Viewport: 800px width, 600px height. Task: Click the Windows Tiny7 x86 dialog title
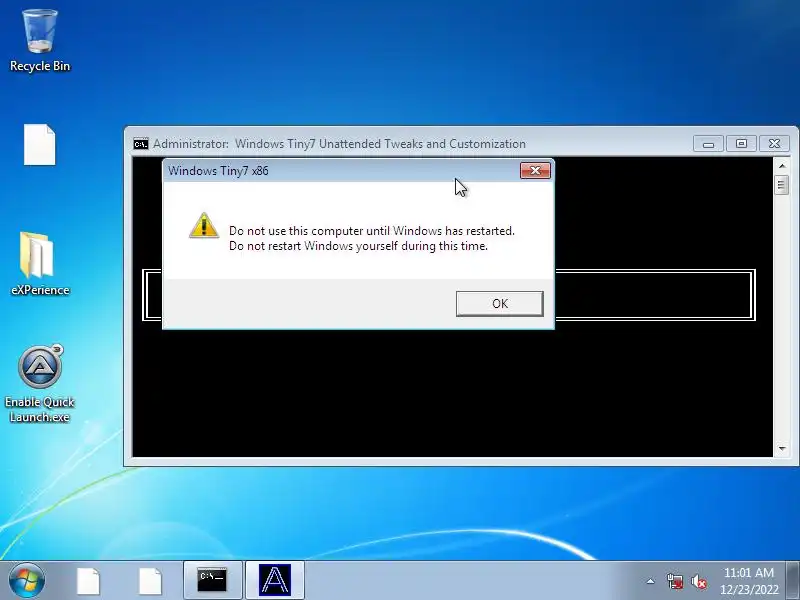tap(218, 171)
